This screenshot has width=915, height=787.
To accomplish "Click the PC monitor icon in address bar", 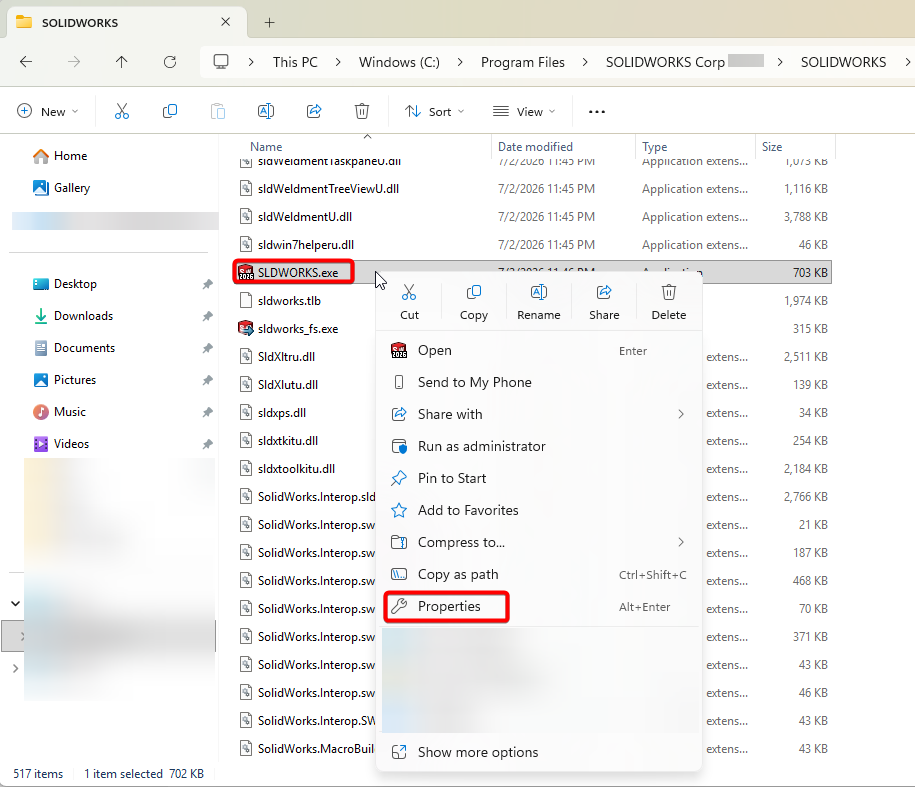I will coord(221,62).
